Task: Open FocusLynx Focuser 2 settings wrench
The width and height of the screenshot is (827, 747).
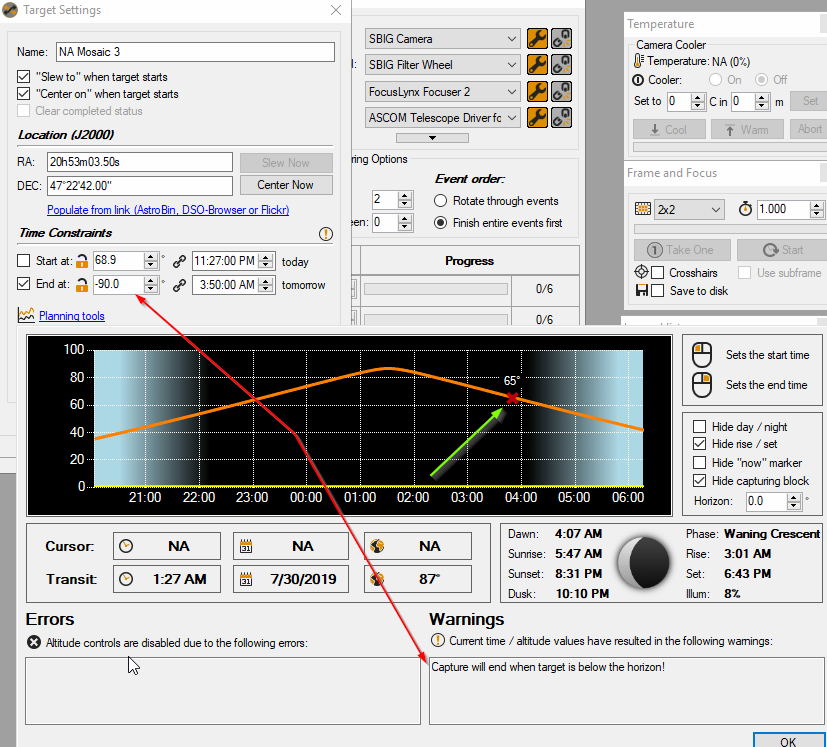Action: pyautogui.click(x=537, y=91)
